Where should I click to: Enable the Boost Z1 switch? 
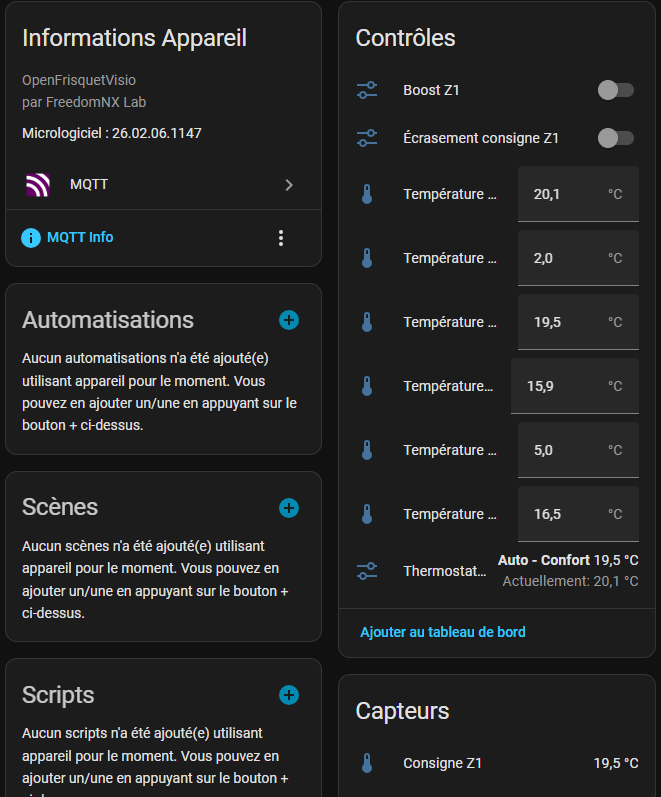point(615,91)
